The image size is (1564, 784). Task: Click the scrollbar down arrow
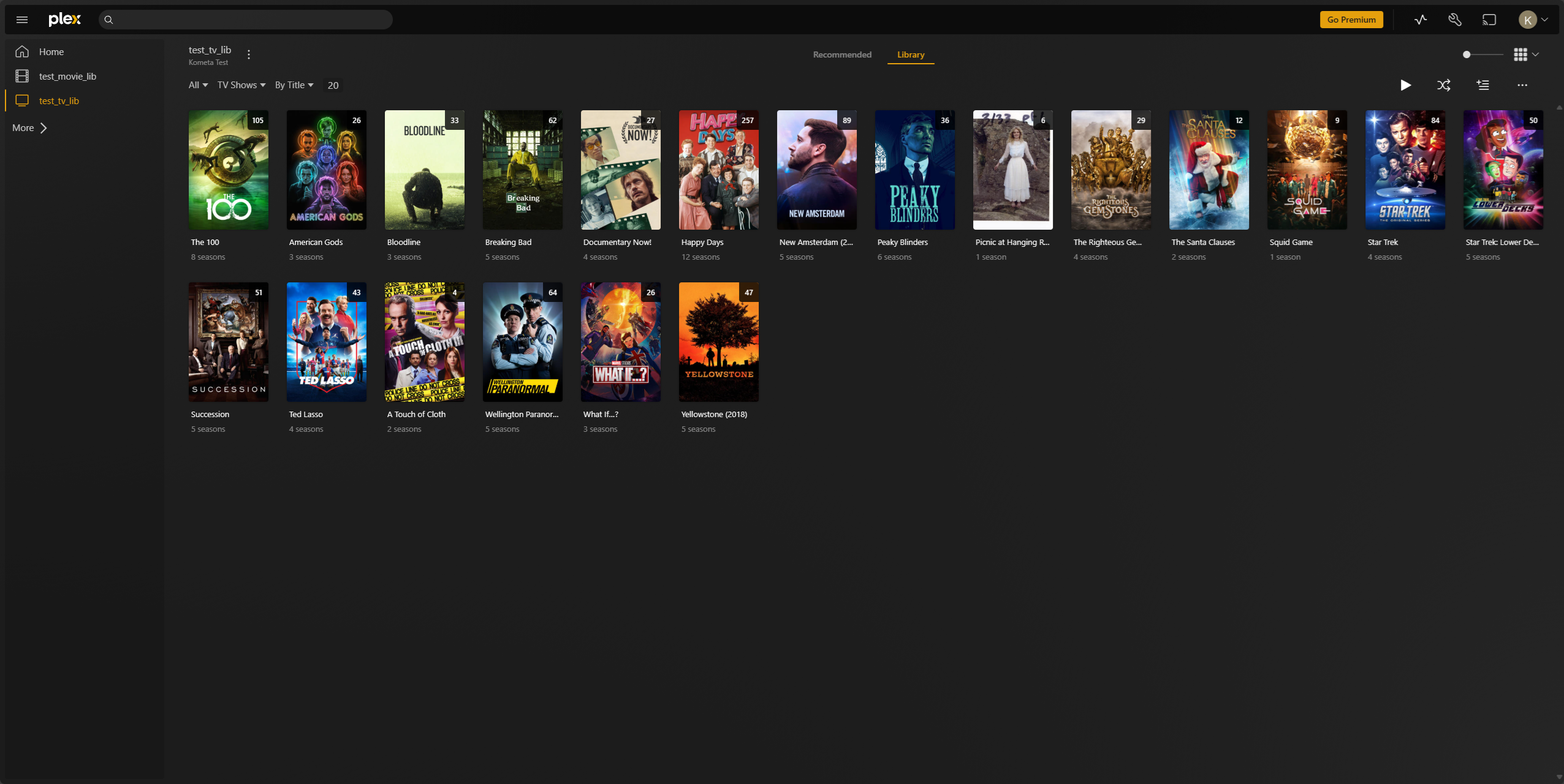[1559, 777]
